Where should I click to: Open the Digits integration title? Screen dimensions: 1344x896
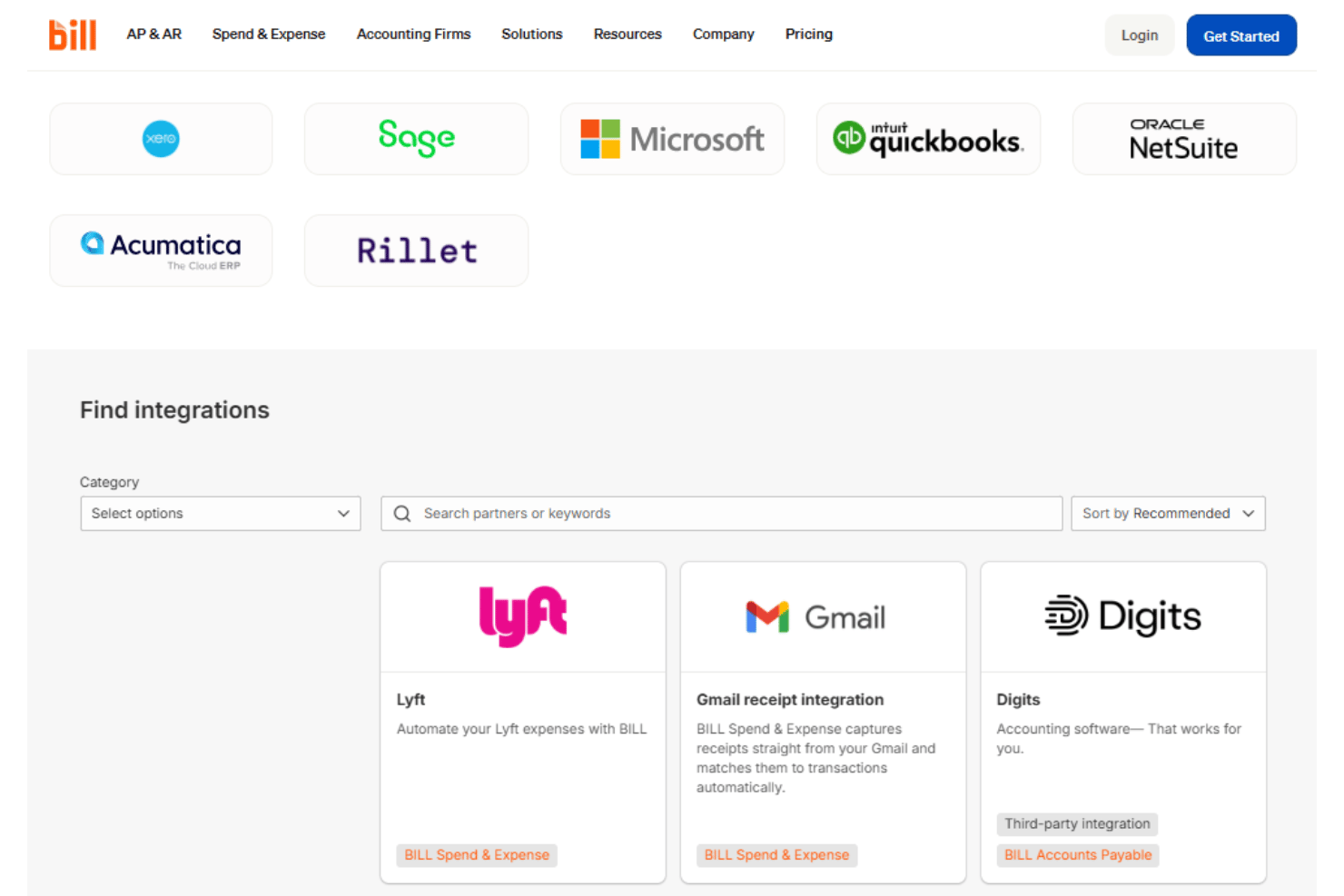pos(1018,700)
